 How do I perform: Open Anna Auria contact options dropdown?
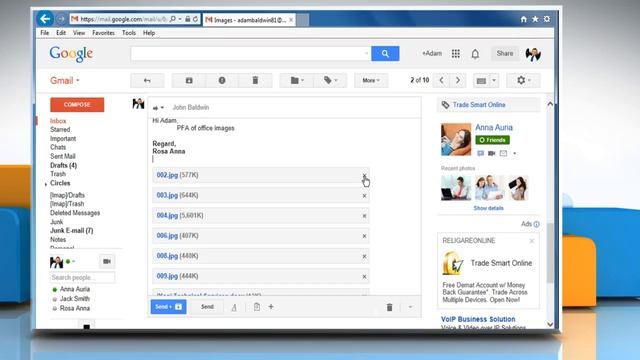[x=514, y=153]
